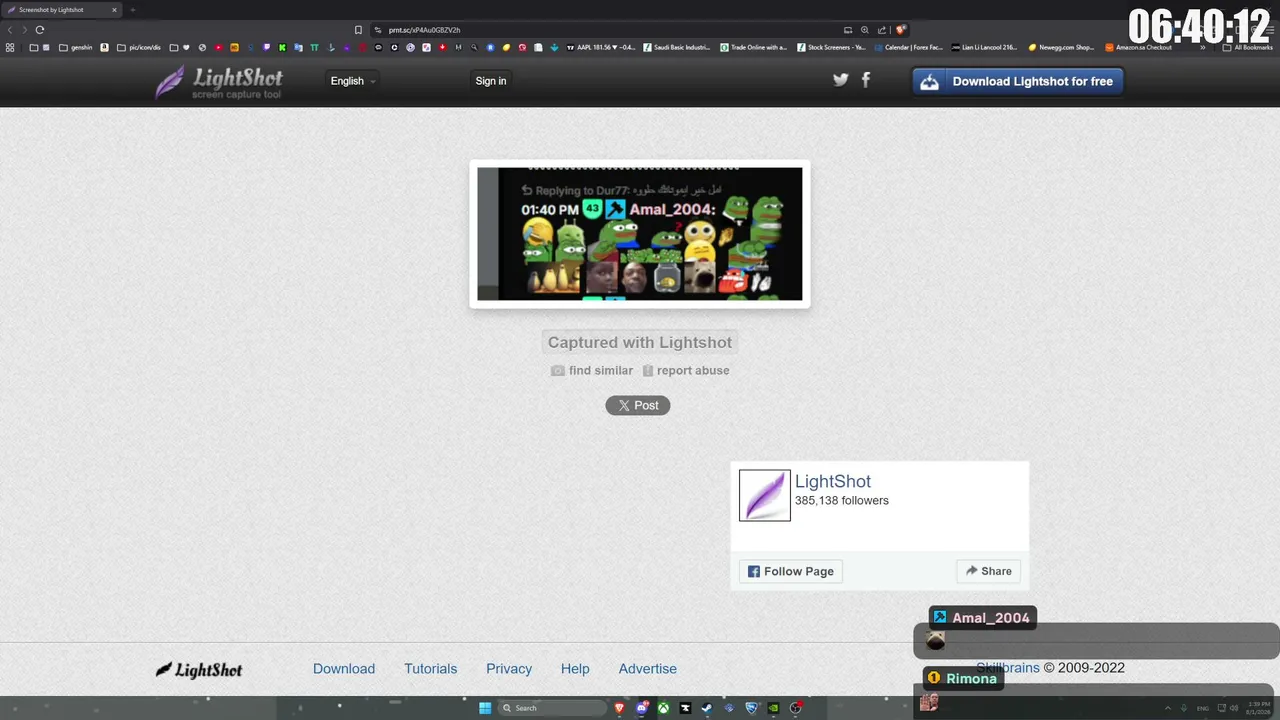Screen dimensions: 1280x720
Task: Click the zoom magnifier icon in address bar
Action: click(865, 30)
